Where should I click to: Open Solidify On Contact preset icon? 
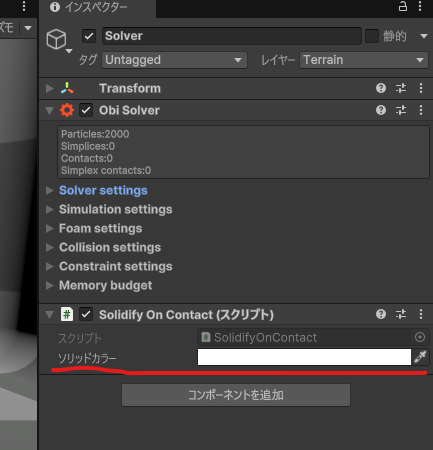(x=401, y=314)
